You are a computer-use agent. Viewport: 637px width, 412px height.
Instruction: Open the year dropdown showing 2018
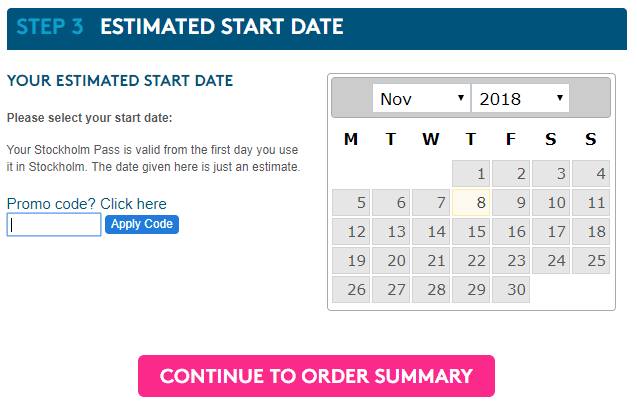(x=520, y=99)
